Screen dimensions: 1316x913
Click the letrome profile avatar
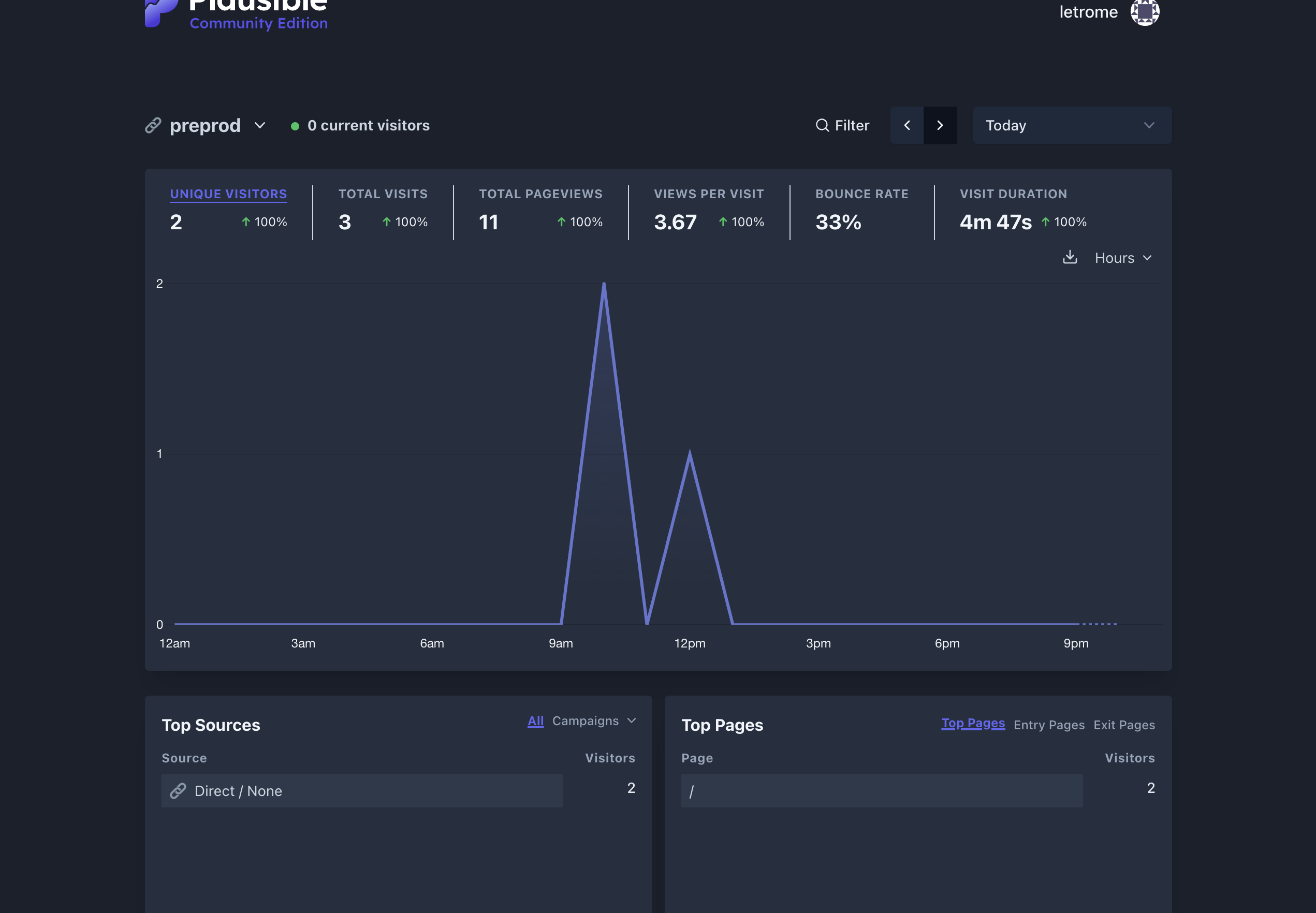[x=1145, y=12]
